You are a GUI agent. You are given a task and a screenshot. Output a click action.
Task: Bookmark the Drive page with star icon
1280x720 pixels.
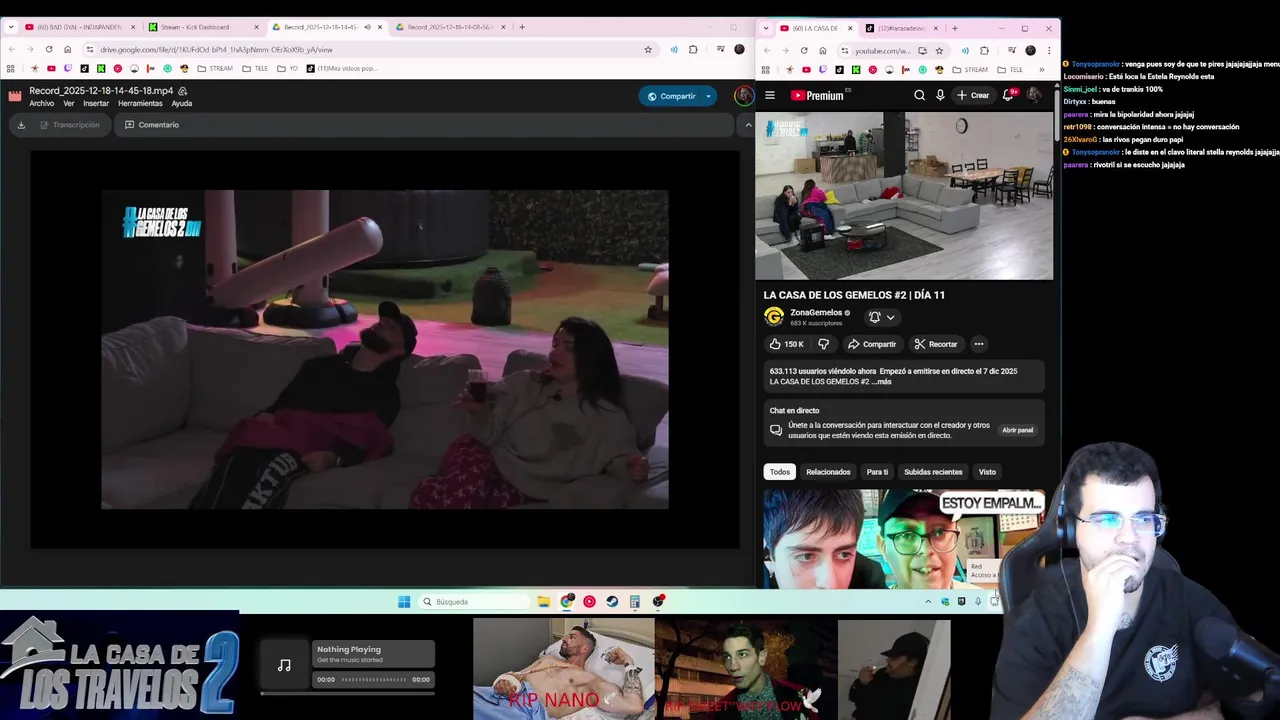pos(648,49)
